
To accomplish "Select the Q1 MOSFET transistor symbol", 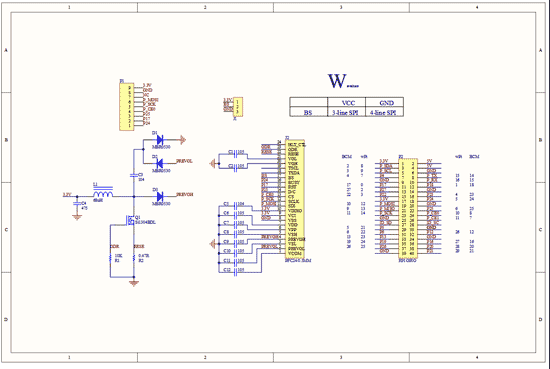I will tap(130, 220).
